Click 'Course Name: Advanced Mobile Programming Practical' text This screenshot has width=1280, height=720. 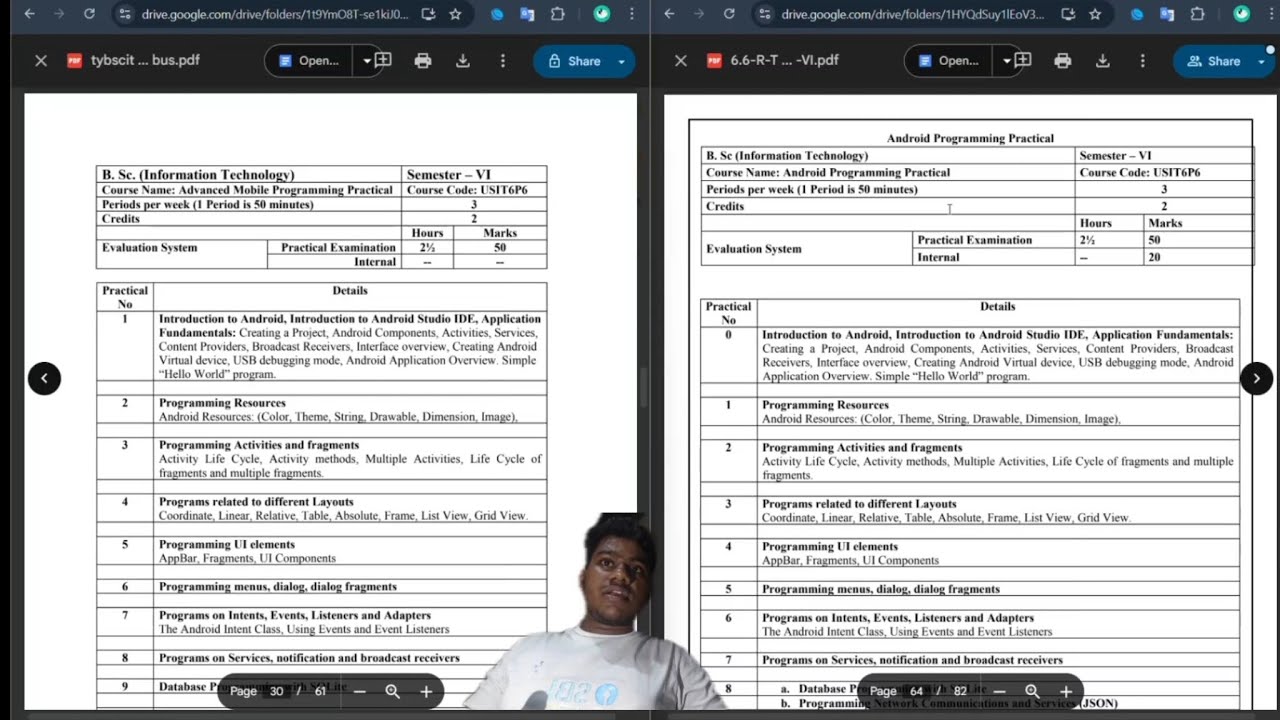click(x=247, y=189)
